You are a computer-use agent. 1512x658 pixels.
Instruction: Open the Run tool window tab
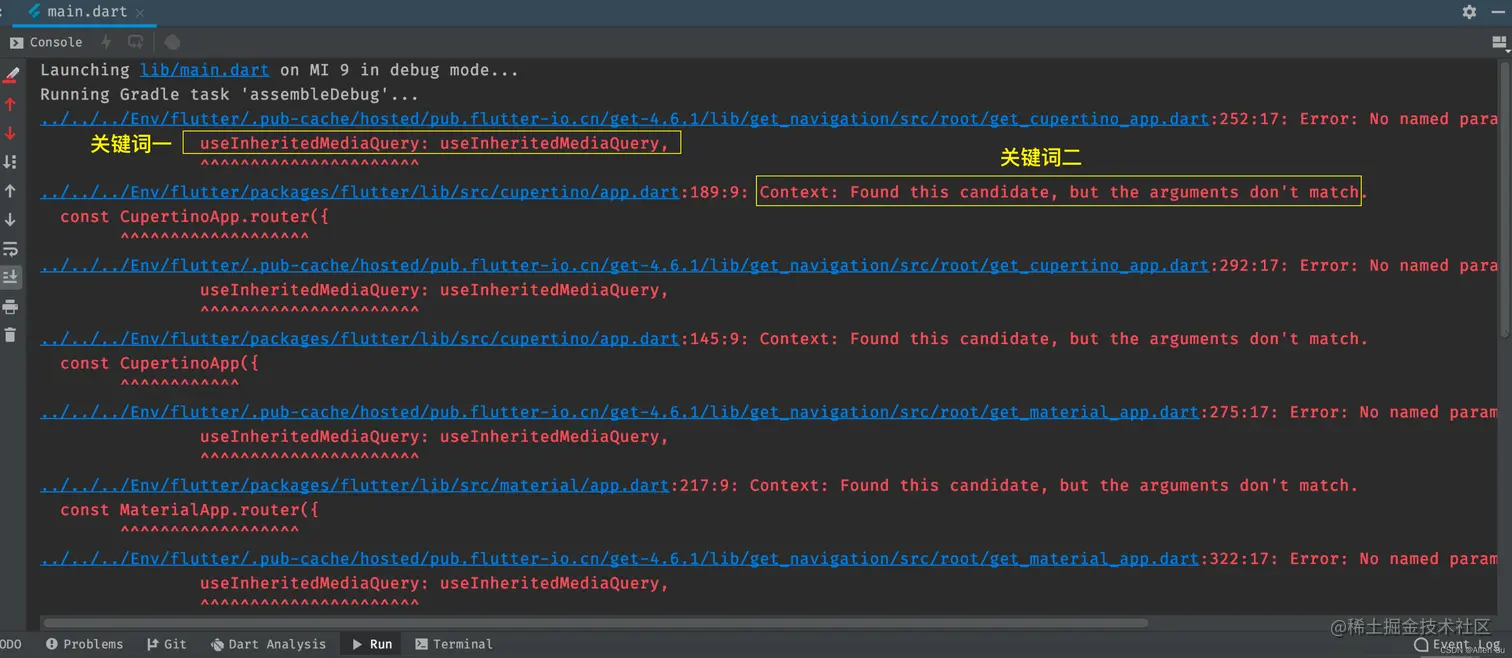tap(371, 644)
